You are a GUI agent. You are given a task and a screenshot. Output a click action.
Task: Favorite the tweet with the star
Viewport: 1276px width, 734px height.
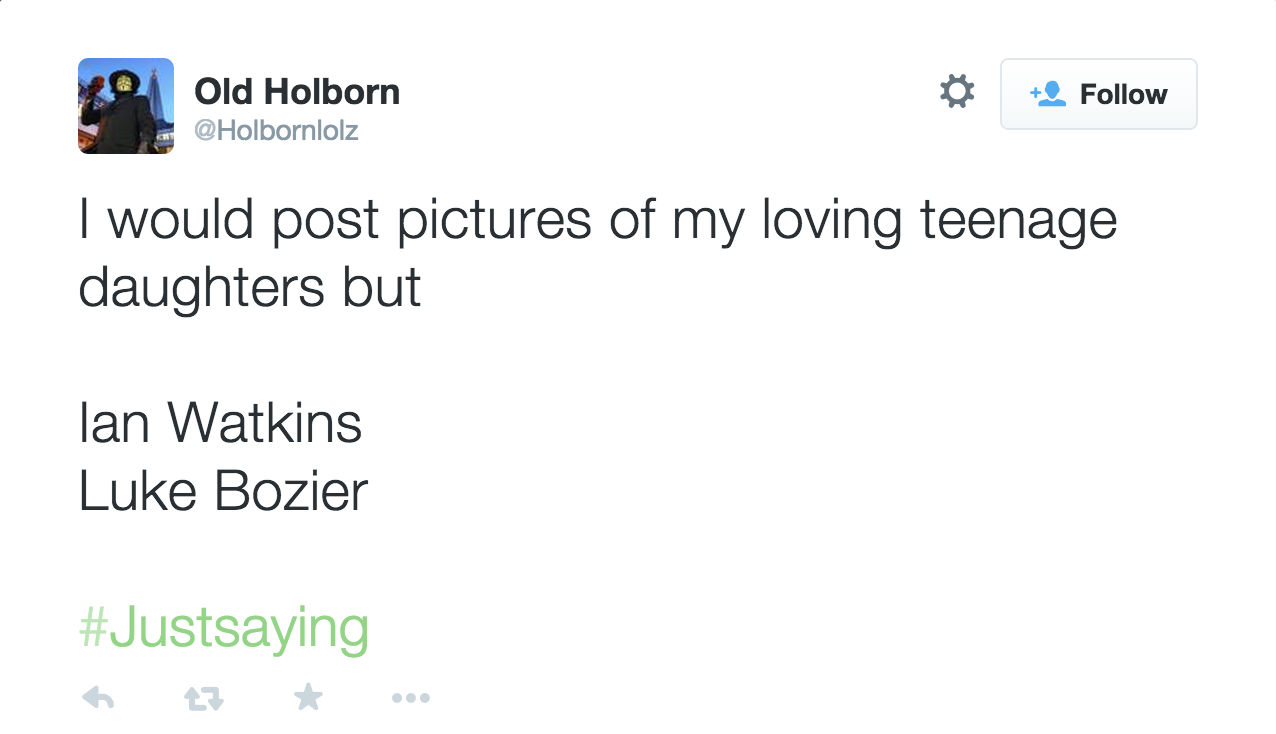pyautogui.click(x=308, y=697)
